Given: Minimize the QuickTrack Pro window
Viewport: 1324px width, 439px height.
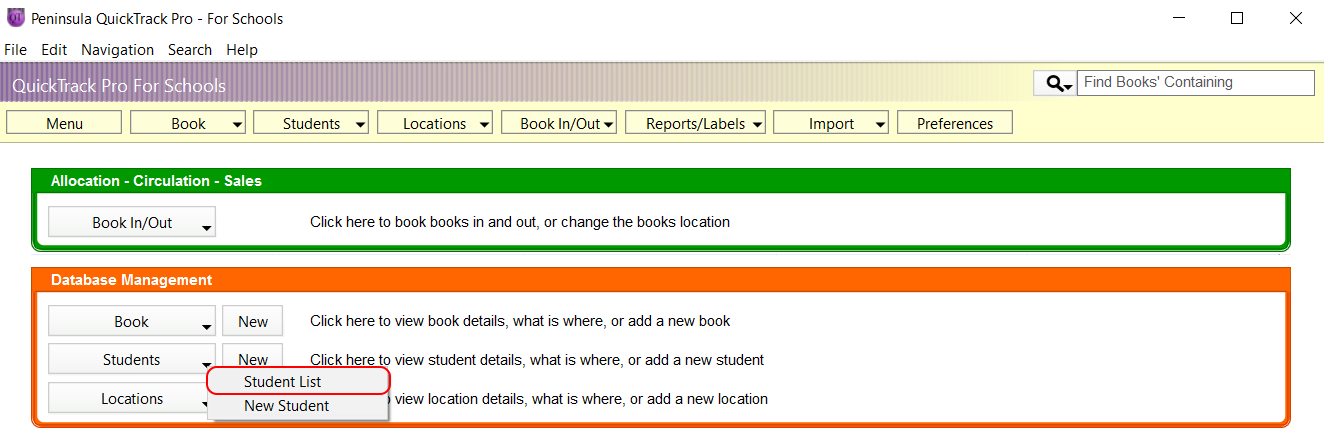Looking at the screenshot, I should (x=1180, y=18).
